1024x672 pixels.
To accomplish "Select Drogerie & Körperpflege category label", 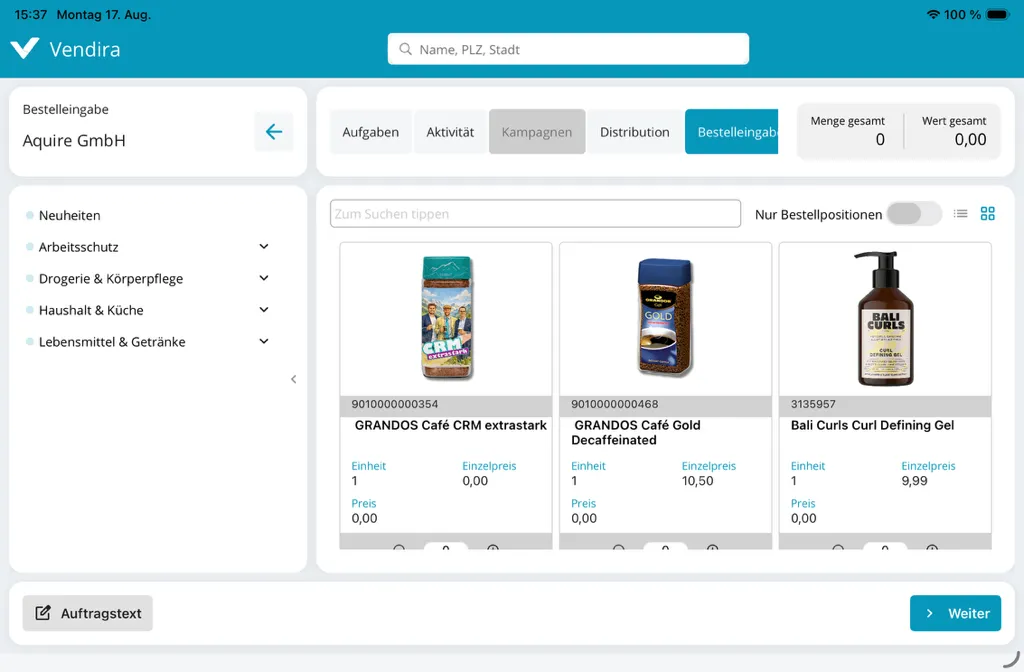I will (111, 279).
